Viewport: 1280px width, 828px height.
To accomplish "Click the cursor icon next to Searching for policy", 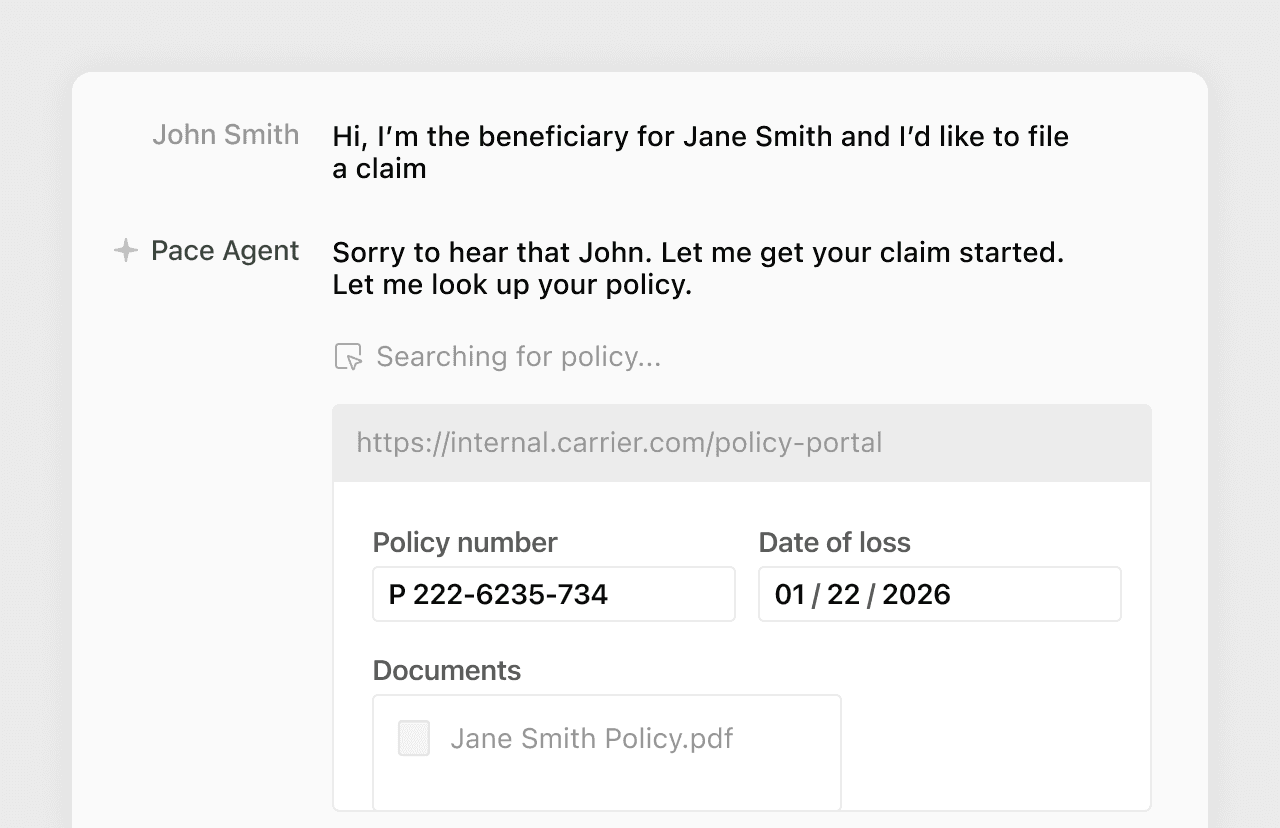I will (346, 356).
